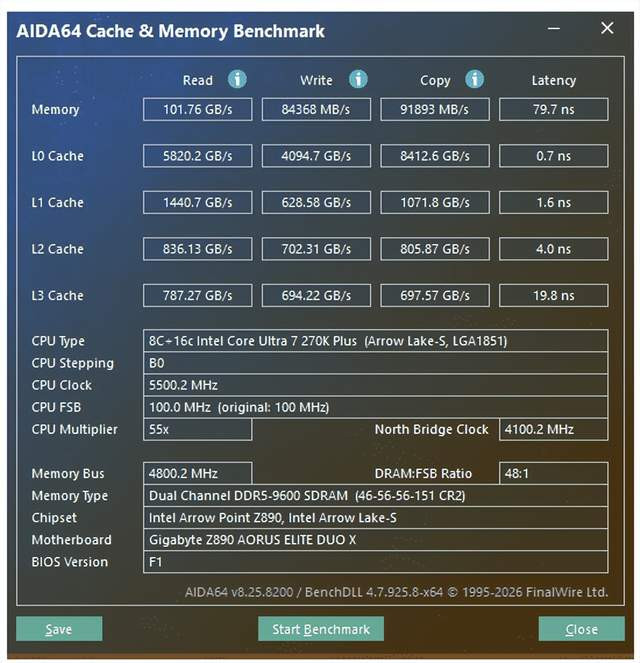Select L2 Cache Latency 4.0 ns

[x=554, y=249]
